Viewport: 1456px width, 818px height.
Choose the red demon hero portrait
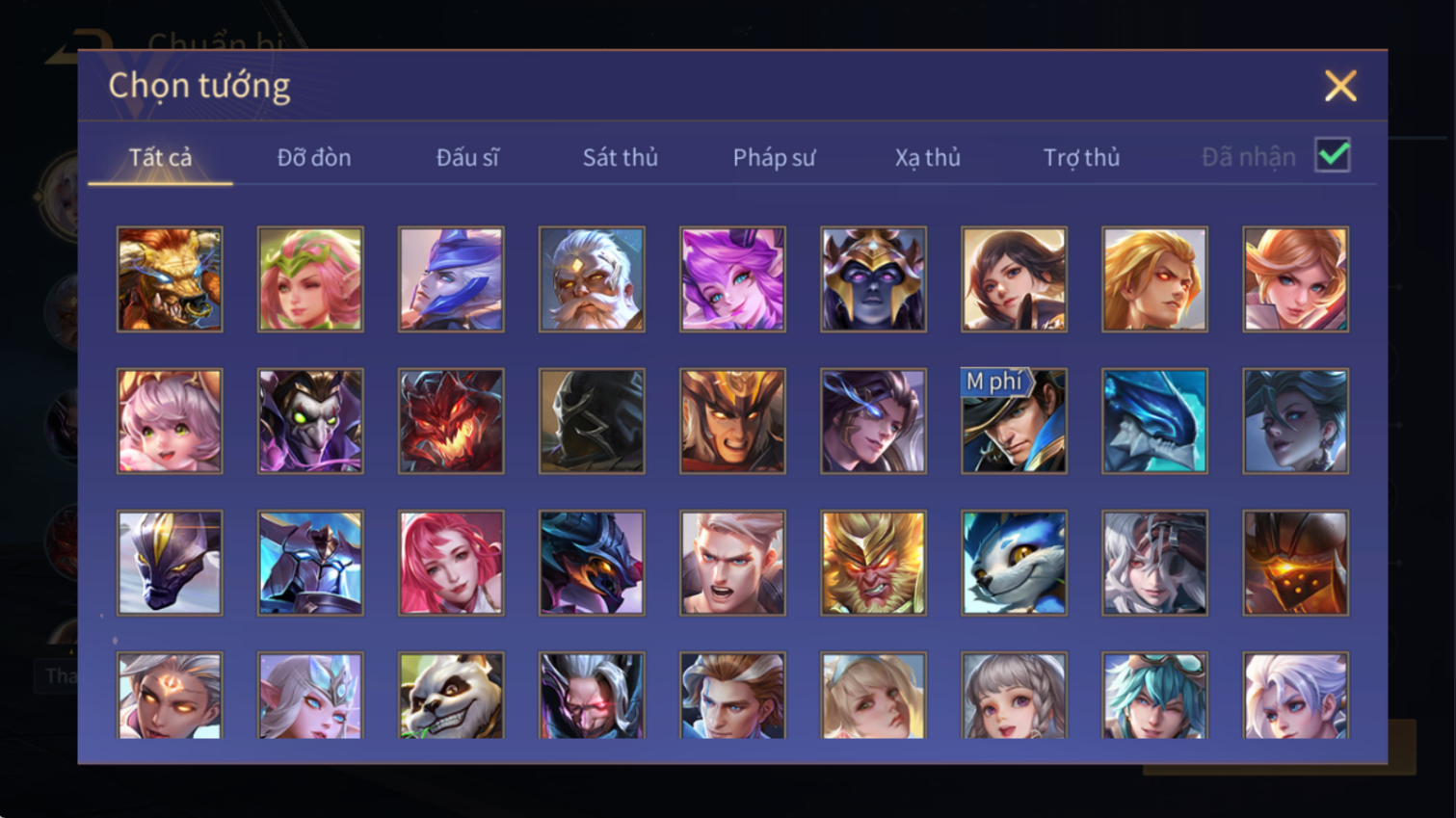pyautogui.click(x=451, y=421)
